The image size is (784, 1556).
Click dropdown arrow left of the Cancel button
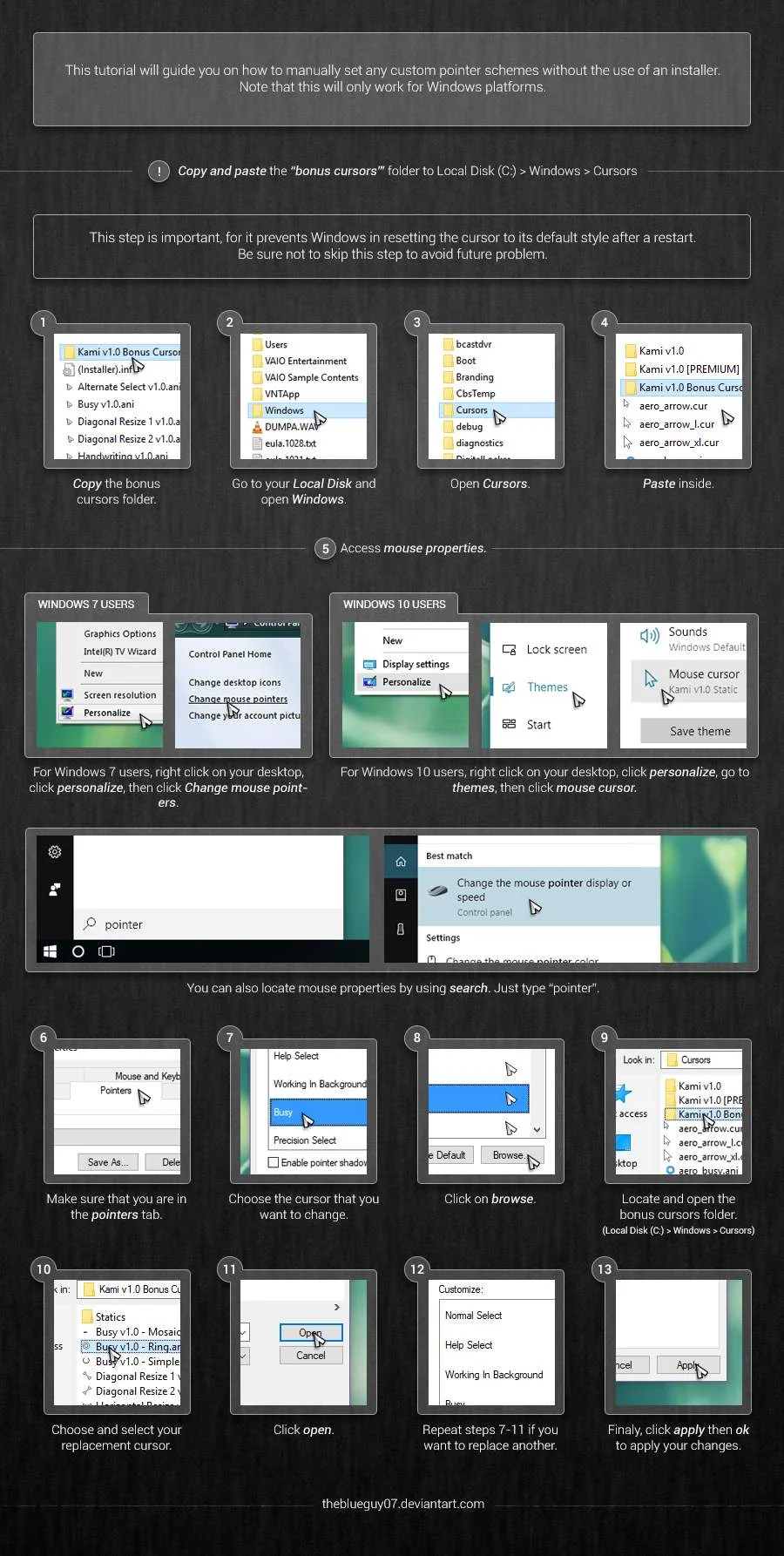pos(244,1356)
